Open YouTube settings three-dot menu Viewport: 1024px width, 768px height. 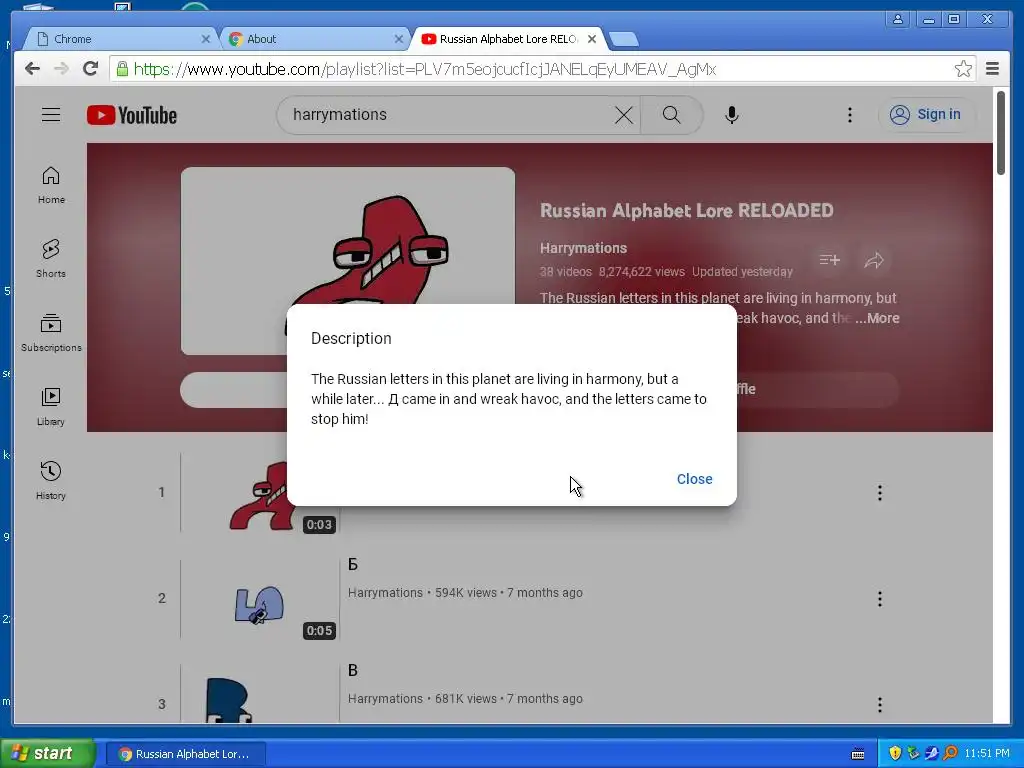click(x=850, y=115)
